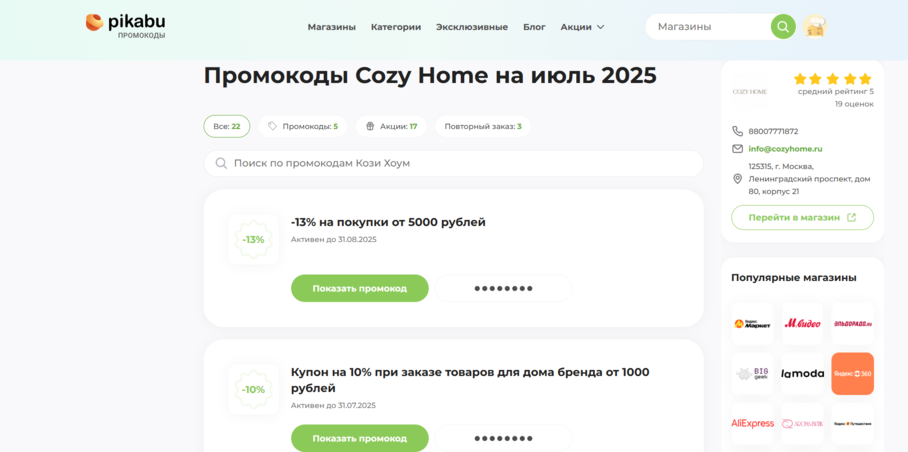This screenshot has height=452, width=908.
Task: Show promo code for the -13% offer
Action: click(x=360, y=288)
